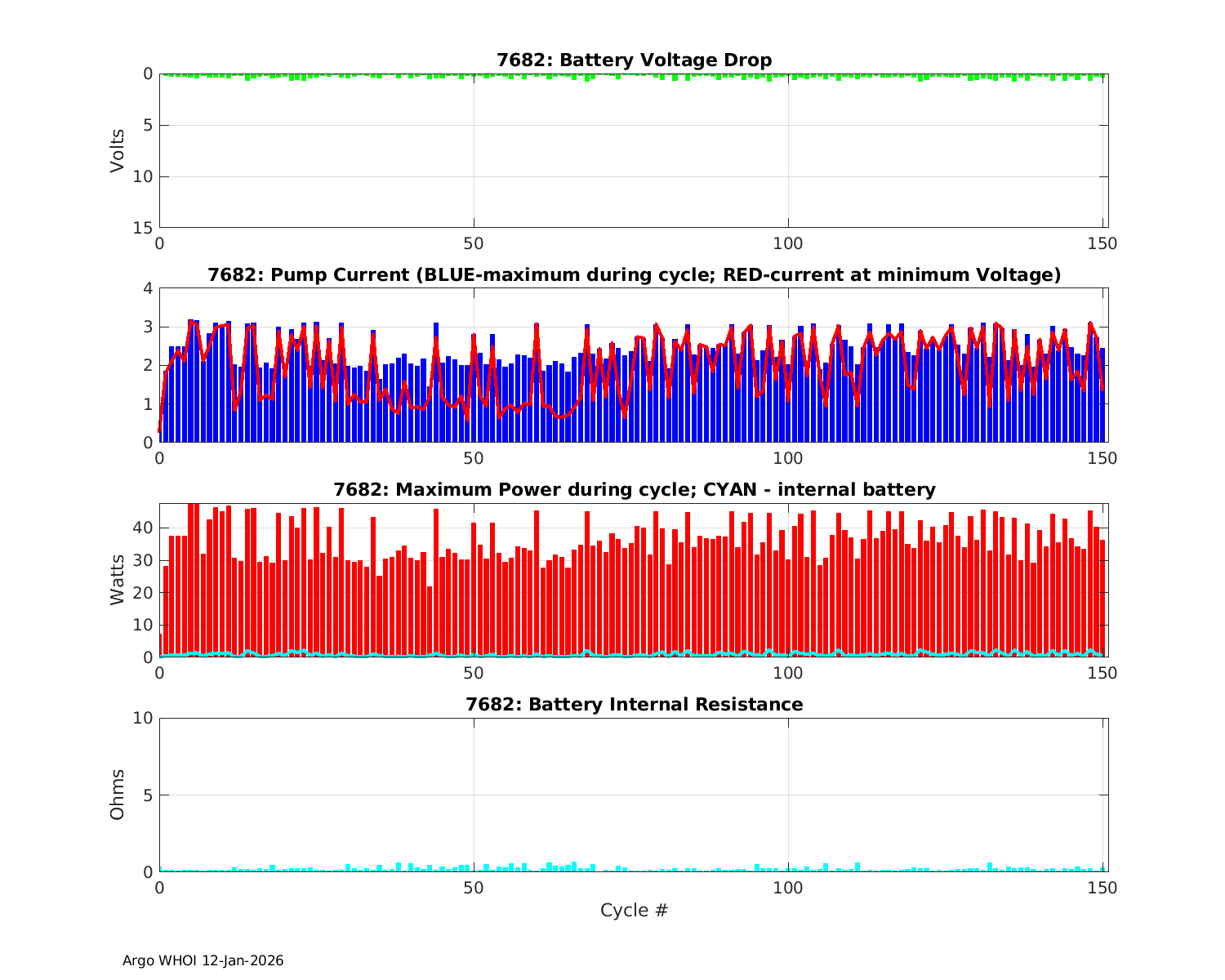
Task: Click the Argo WHOI 12-Jan-2026 footer text
Action: [x=203, y=961]
